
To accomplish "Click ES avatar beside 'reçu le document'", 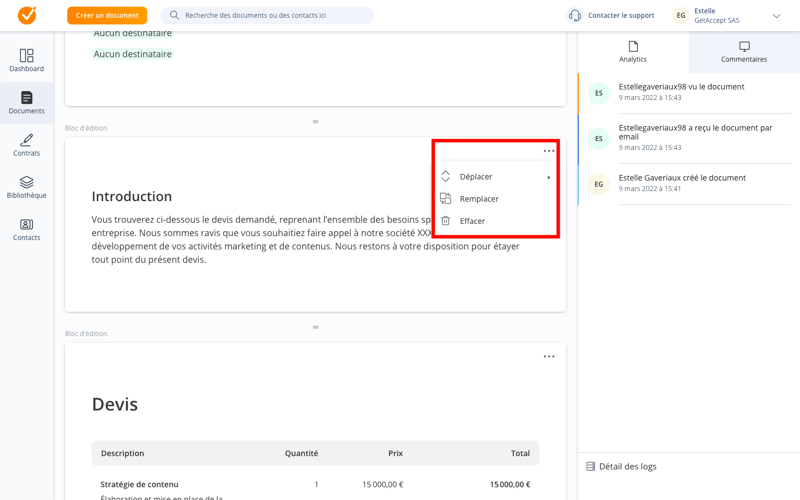I will point(599,139).
